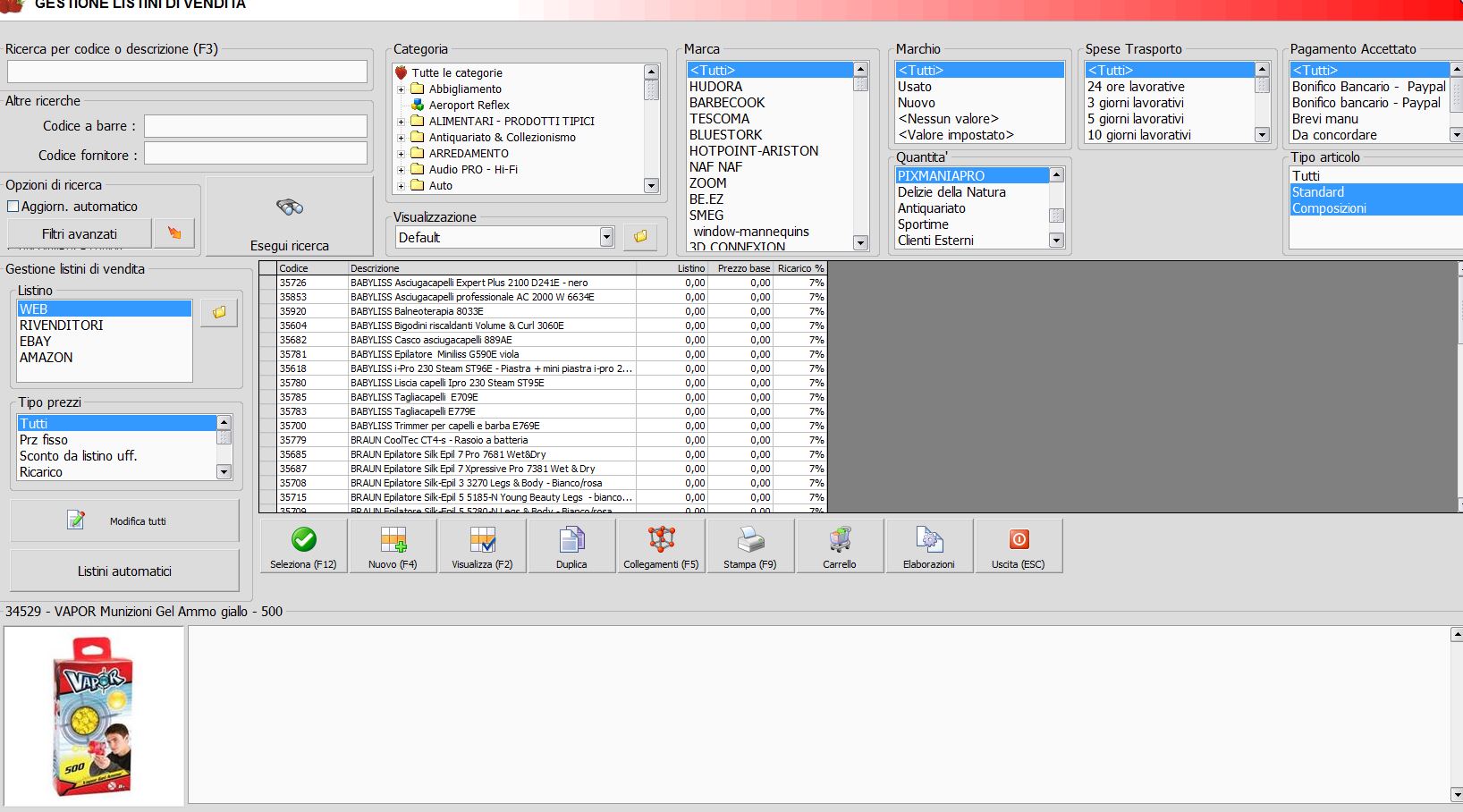The width and height of the screenshot is (1463, 812).
Task: Expand the ARREDAMENTO category node
Action: point(402,154)
